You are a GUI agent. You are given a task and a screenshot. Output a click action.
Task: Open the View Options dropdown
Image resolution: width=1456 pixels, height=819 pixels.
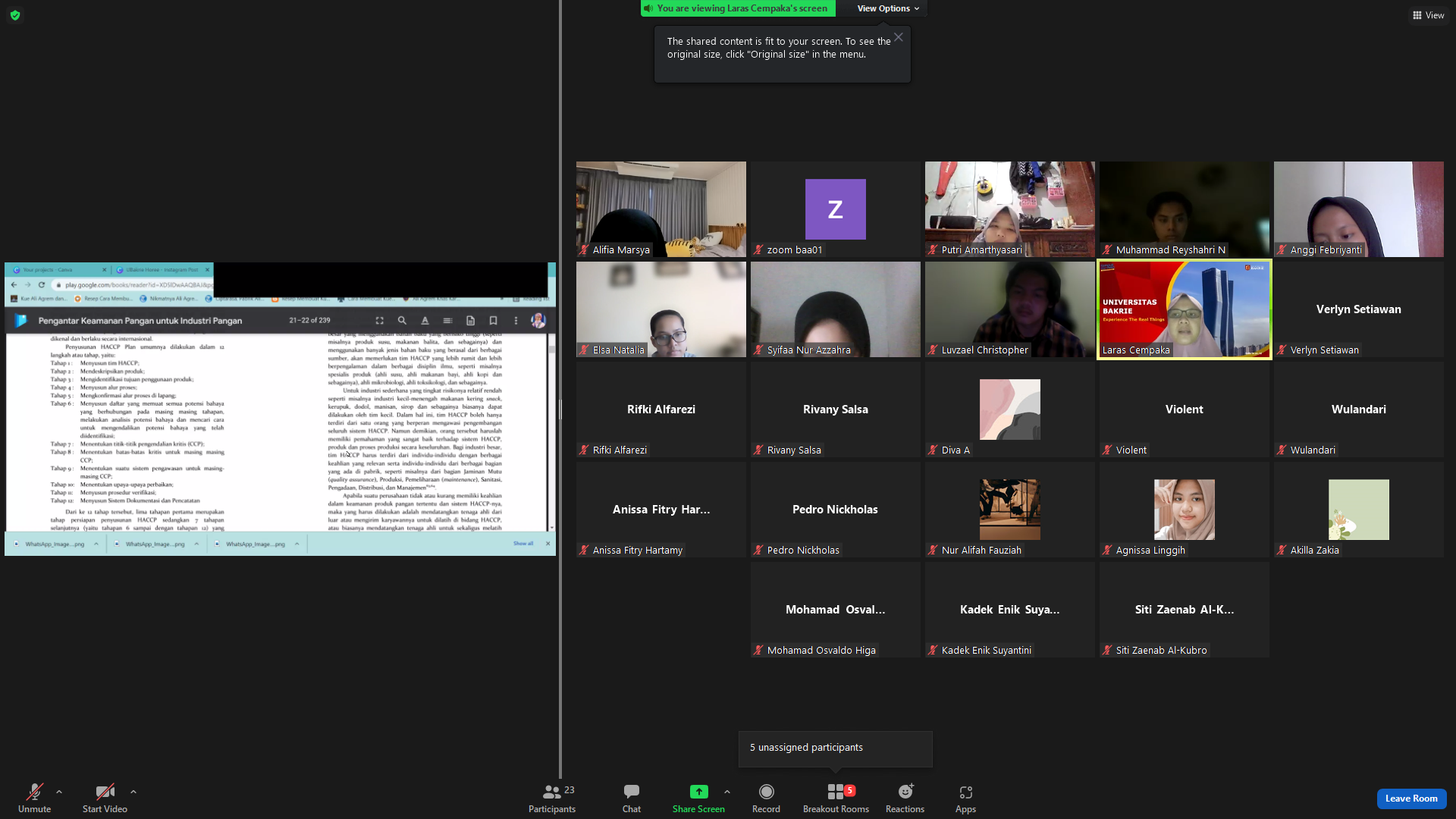(888, 8)
